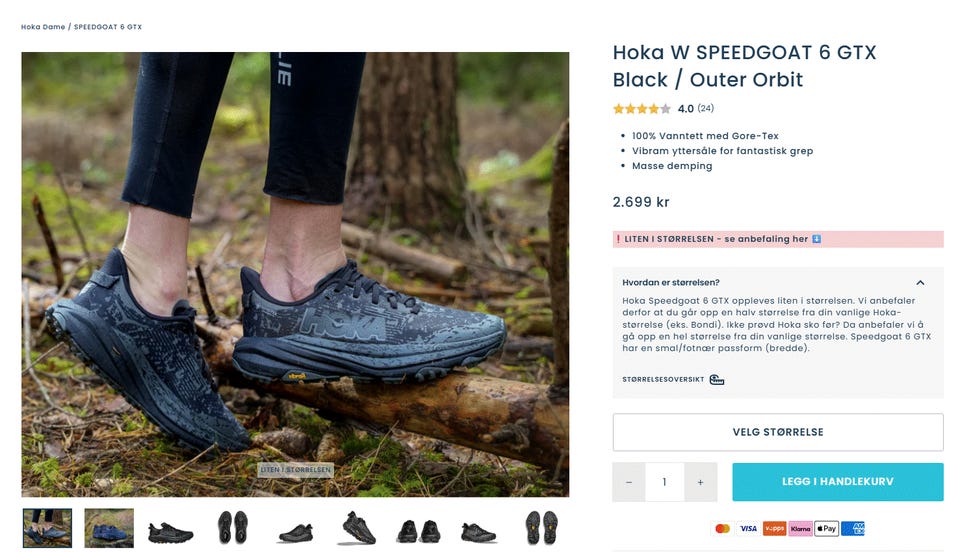Add to cart with 'Legg i handlekurv'
This screenshot has width=960, height=552.
(837, 482)
